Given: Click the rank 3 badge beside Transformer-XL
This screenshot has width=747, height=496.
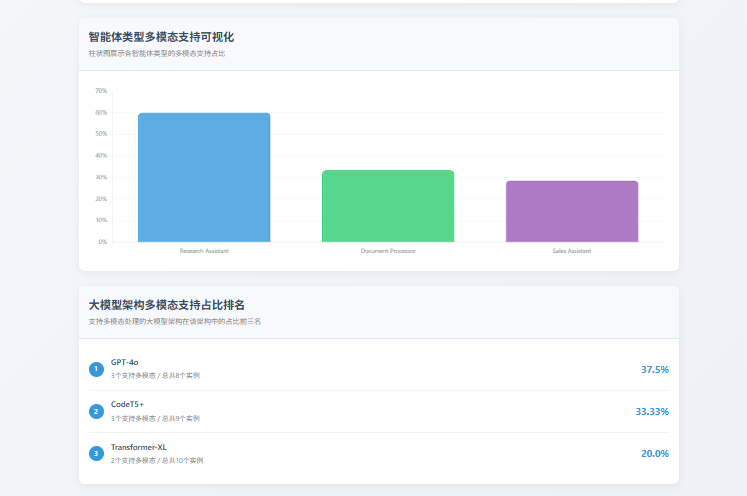Looking at the screenshot, I should pyautogui.click(x=96, y=453).
